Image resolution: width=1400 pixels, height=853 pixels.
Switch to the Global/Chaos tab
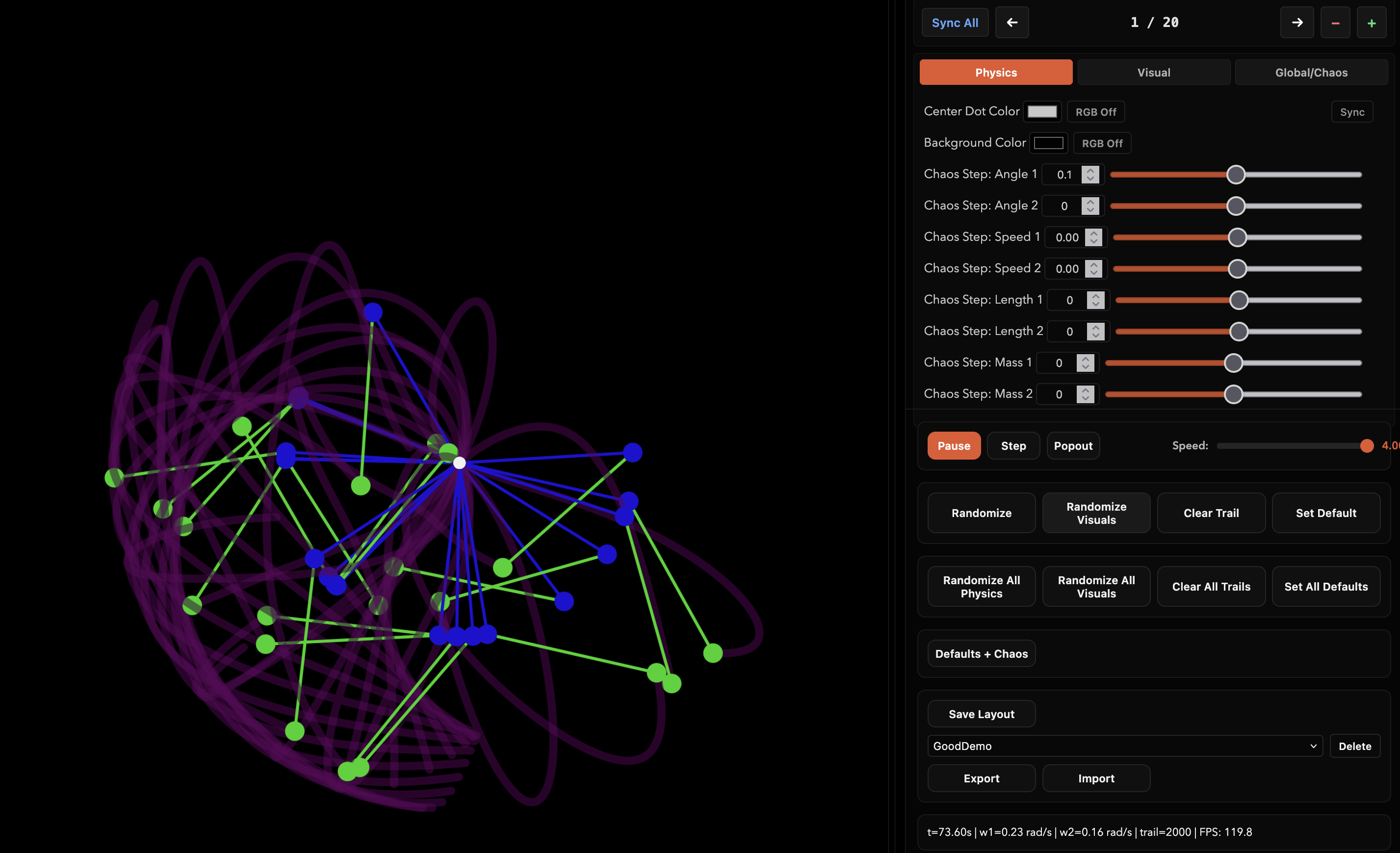tap(1311, 72)
